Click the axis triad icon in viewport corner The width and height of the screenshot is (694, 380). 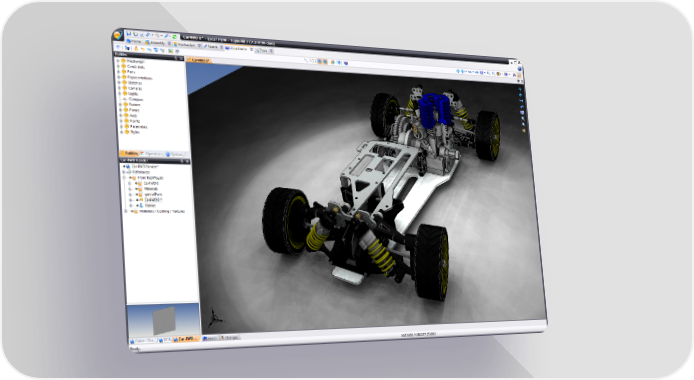coord(216,317)
